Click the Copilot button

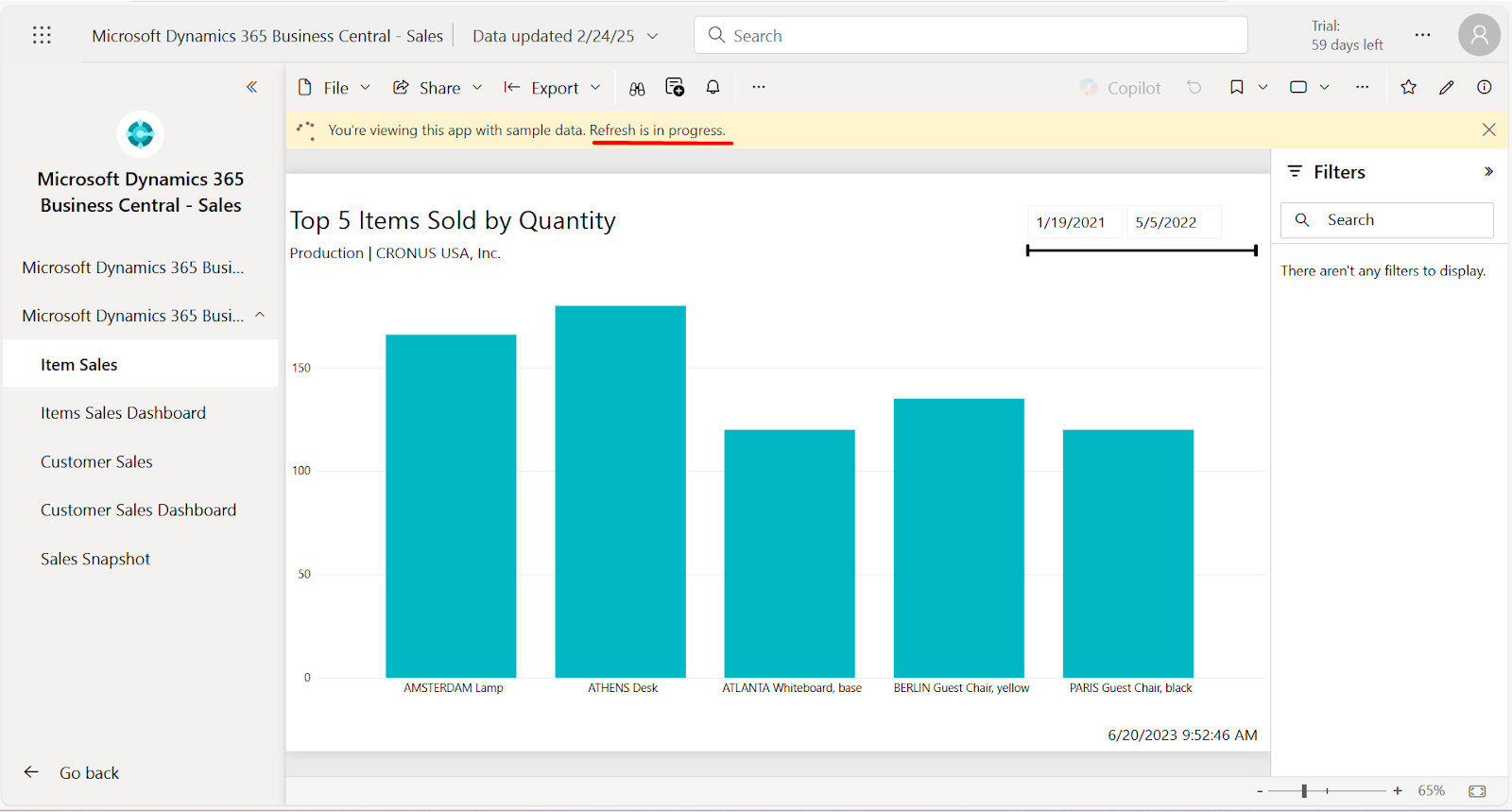coord(1121,88)
